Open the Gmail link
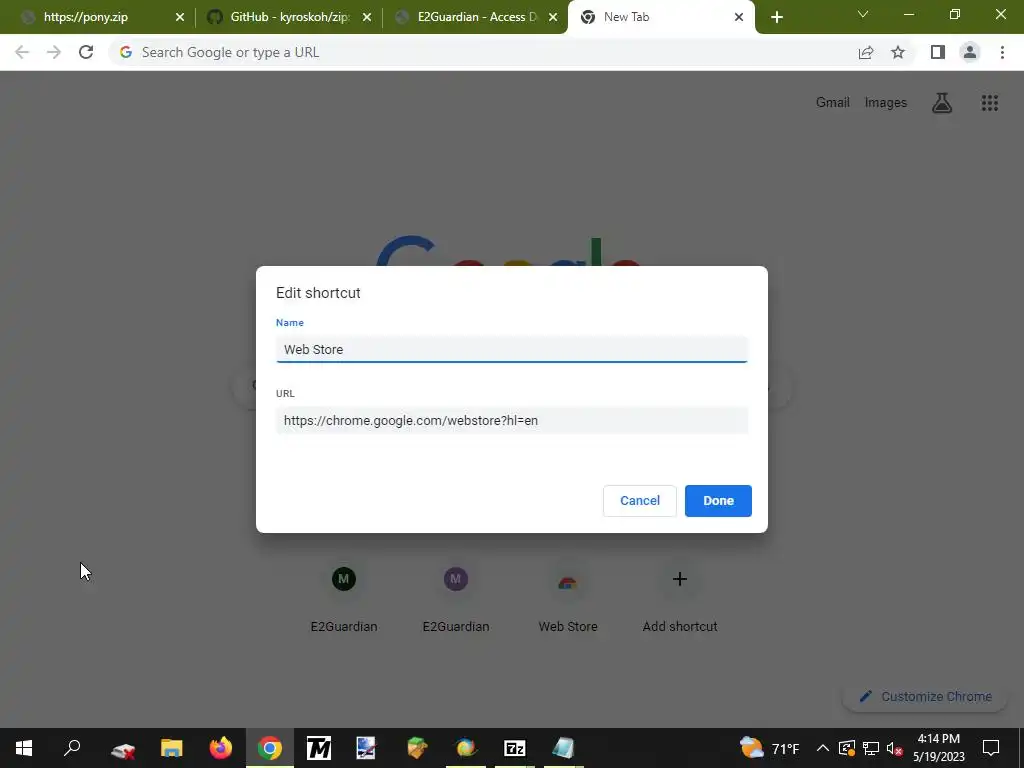 [x=833, y=103]
